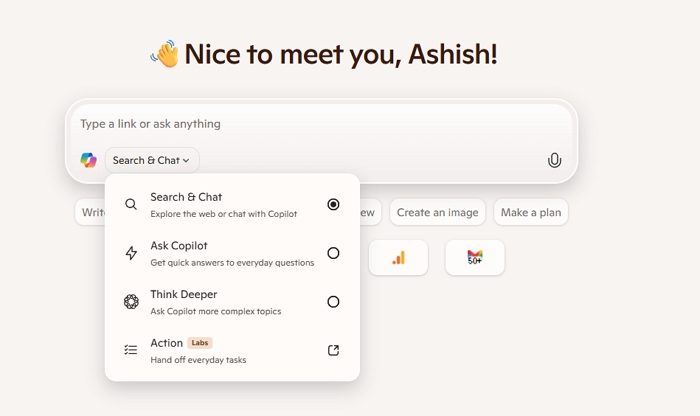Click the lightning bolt Ask Copilot icon
This screenshot has width=700, height=416.
pos(131,253)
